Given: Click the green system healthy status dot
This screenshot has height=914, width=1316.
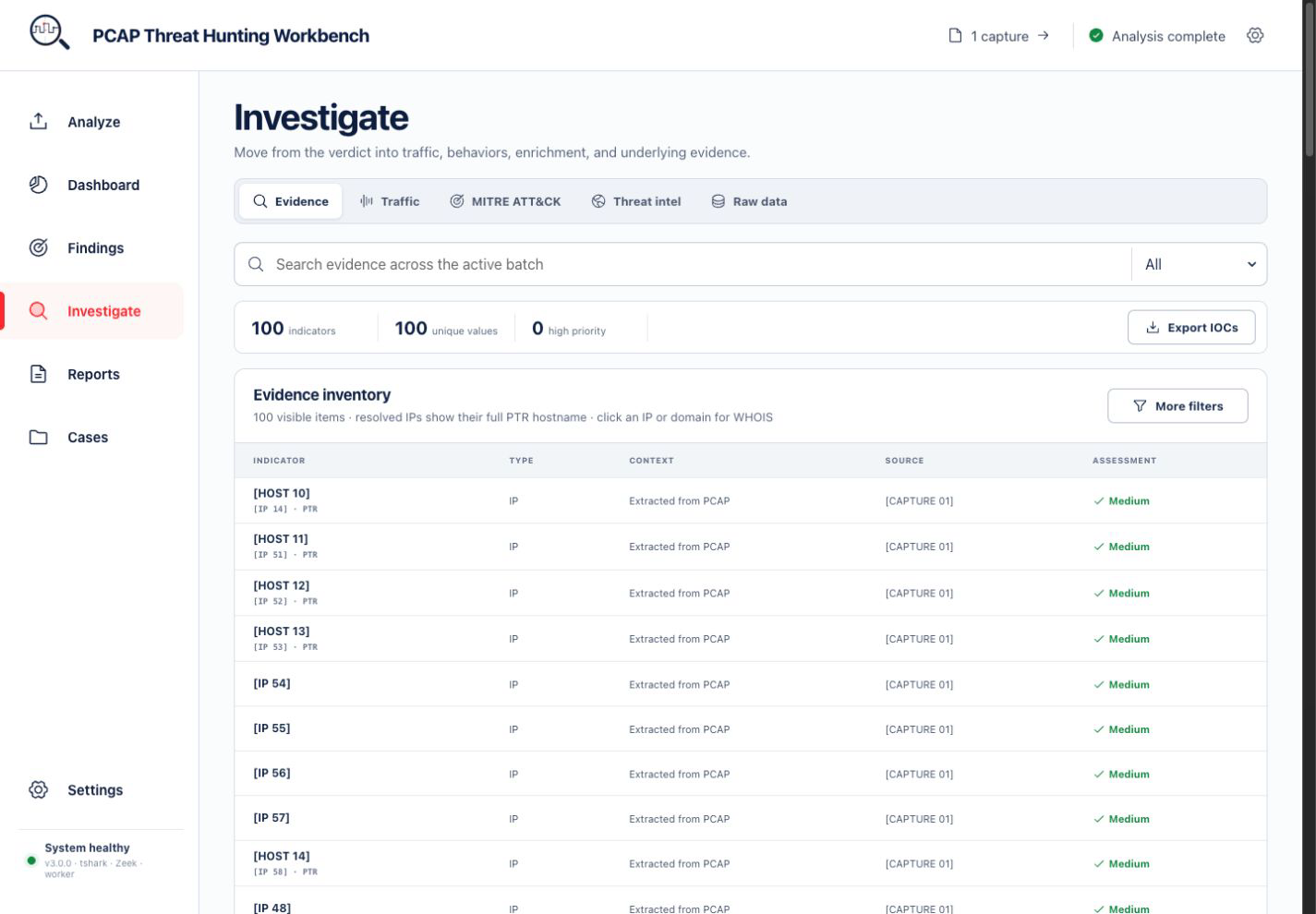Looking at the screenshot, I should tap(31, 860).
